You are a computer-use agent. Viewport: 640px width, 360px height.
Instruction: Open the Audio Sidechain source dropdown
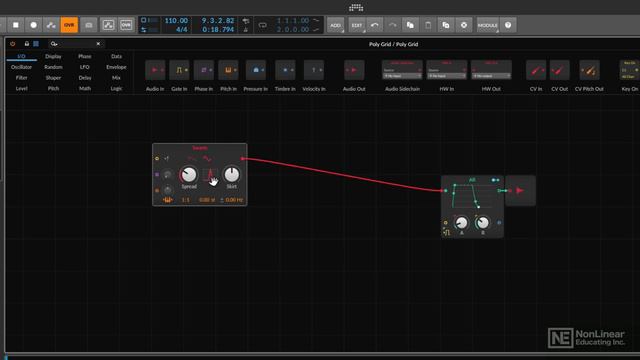402,76
